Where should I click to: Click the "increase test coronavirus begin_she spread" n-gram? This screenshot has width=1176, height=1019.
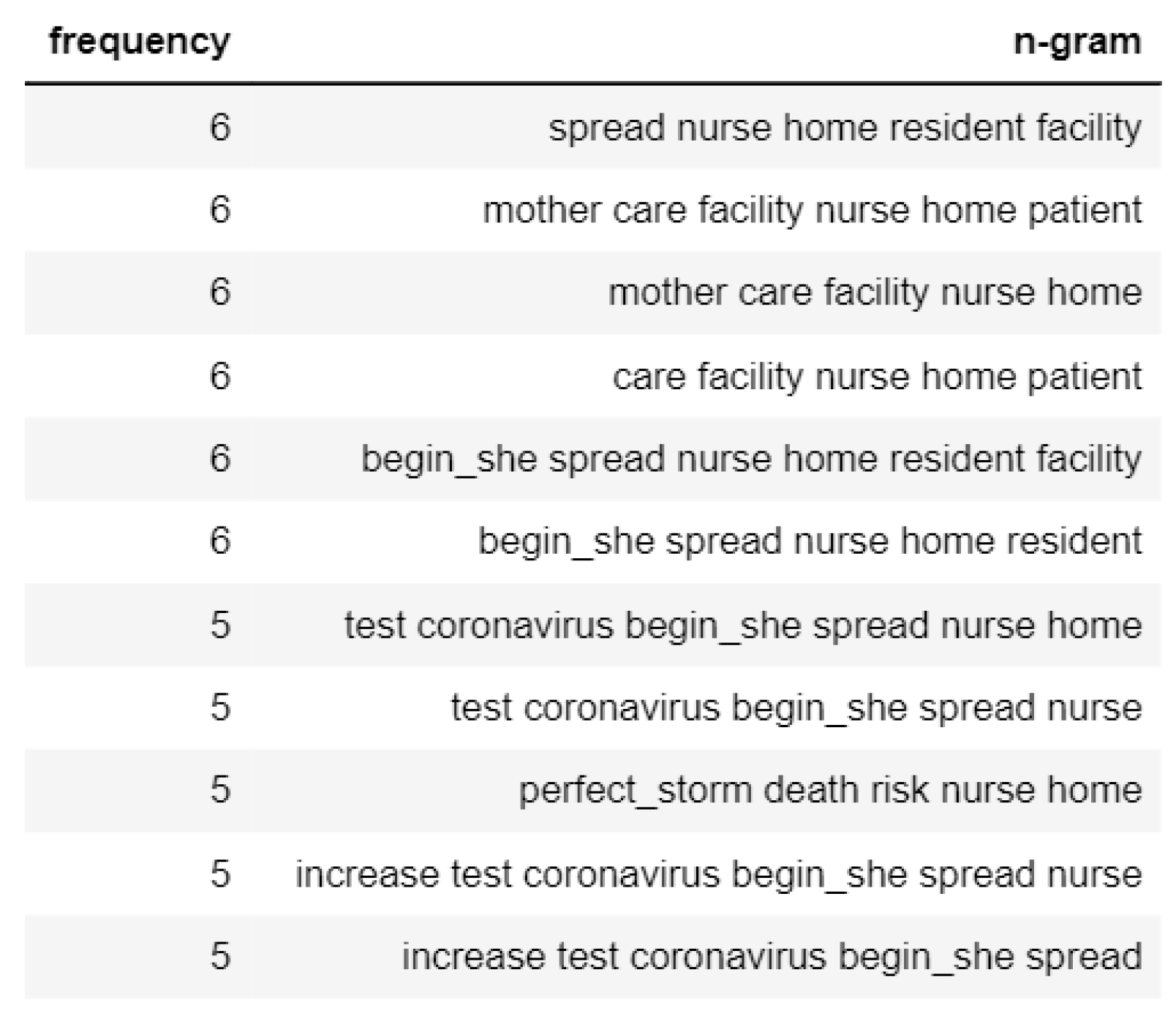click(x=771, y=957)
